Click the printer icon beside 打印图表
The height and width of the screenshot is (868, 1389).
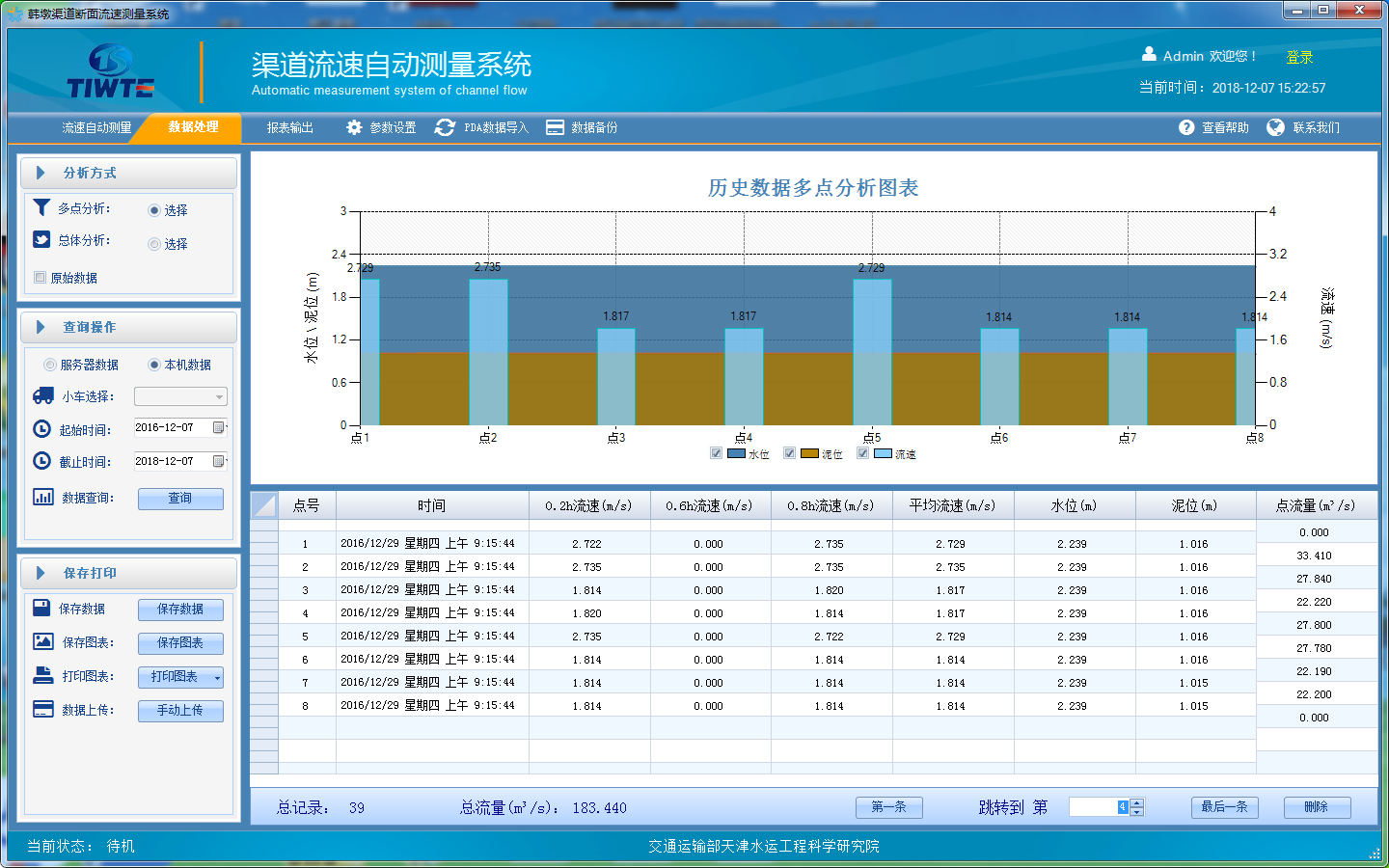43,675
